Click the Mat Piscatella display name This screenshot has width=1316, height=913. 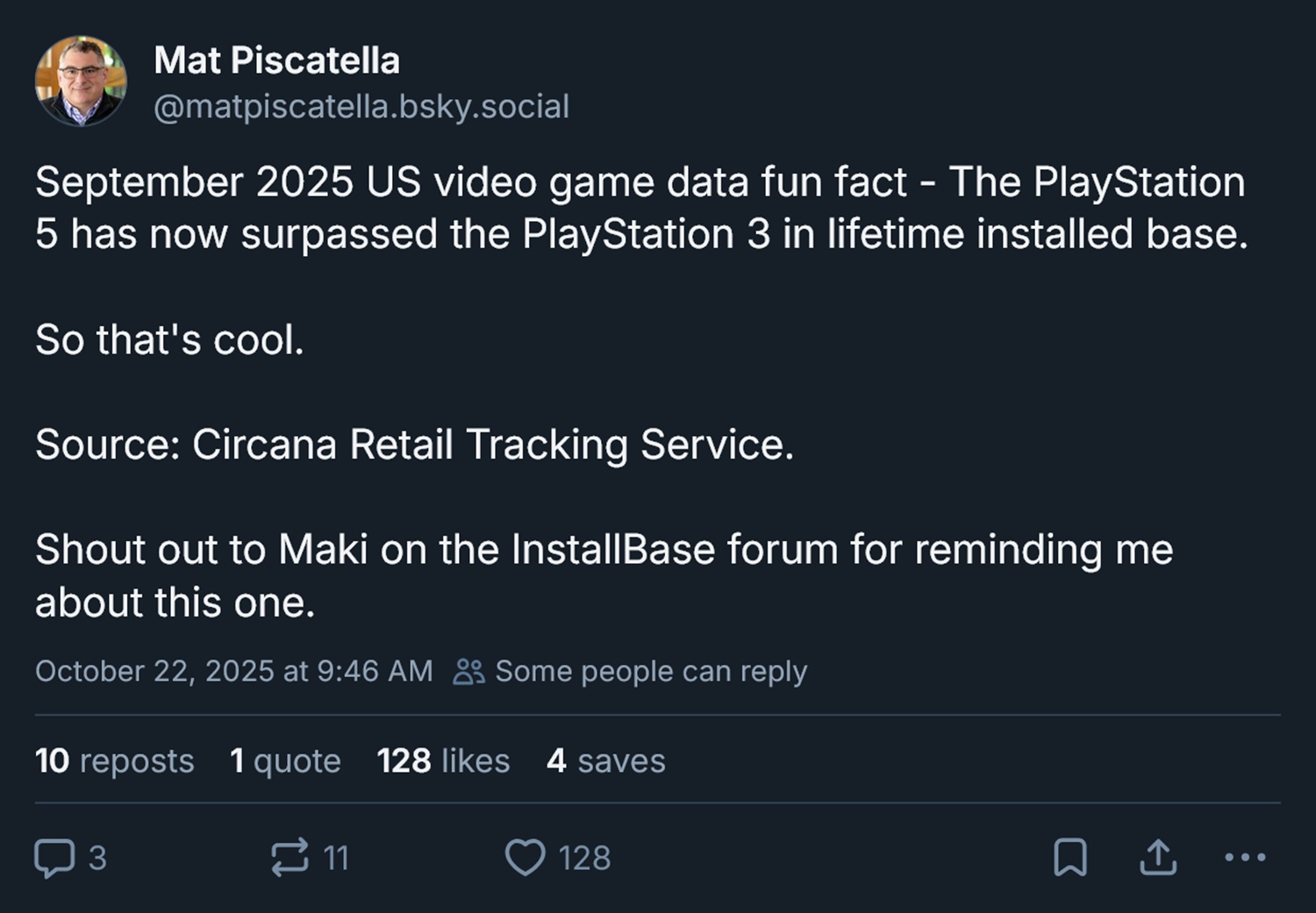[x=276, y=61]
